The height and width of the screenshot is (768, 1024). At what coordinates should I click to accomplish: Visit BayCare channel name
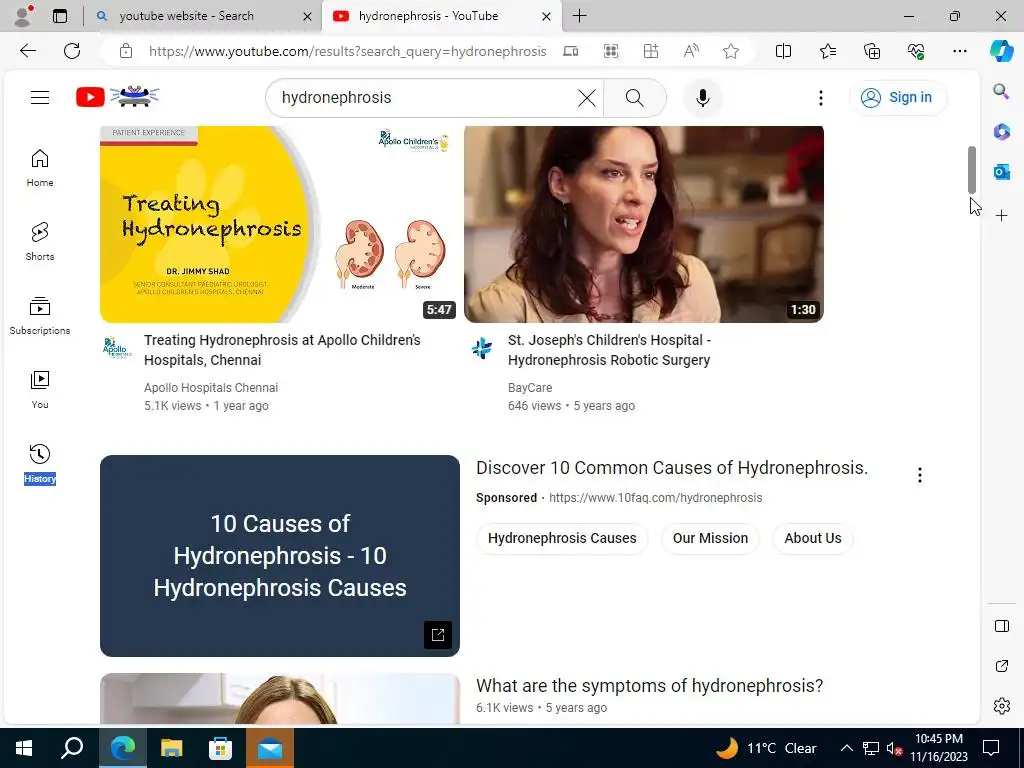[530, 387]
